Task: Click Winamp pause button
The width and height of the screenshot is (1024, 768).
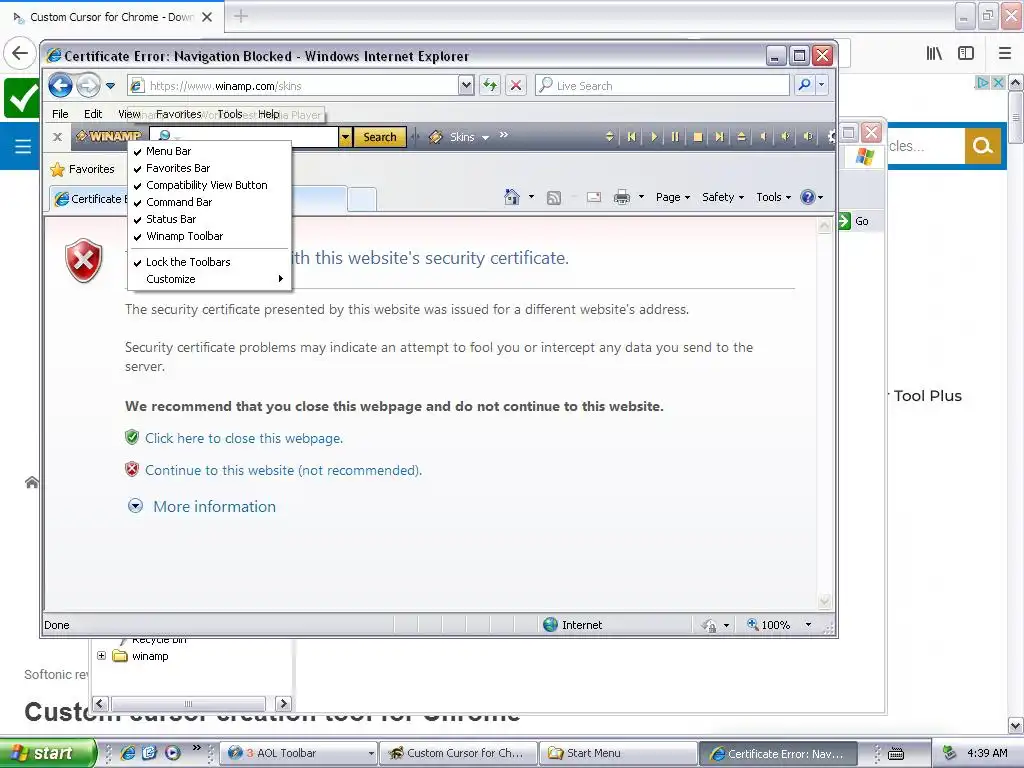Action: (x=675, y=136)
